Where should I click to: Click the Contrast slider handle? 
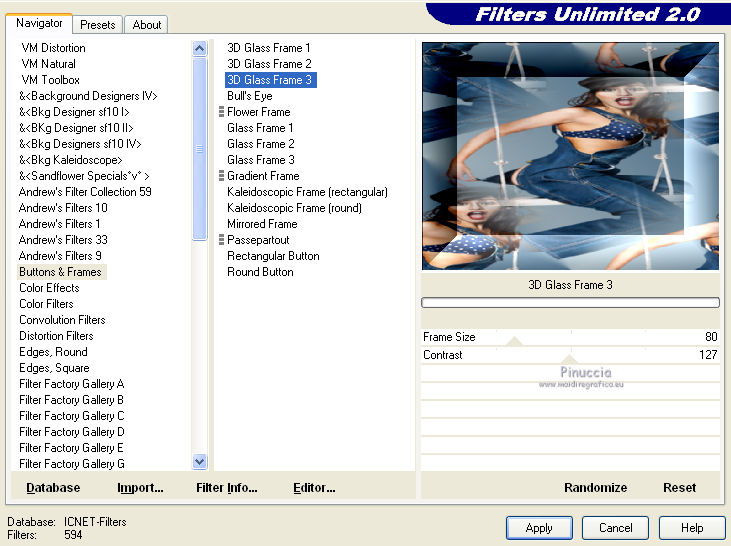(569, 359)
